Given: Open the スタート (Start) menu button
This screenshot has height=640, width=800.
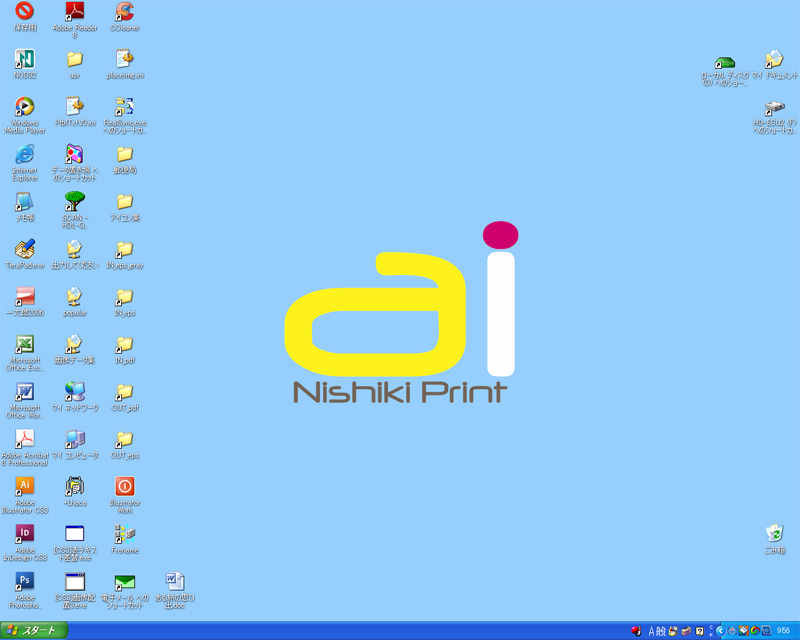Looking at the screenshot, I should [34, 630].
